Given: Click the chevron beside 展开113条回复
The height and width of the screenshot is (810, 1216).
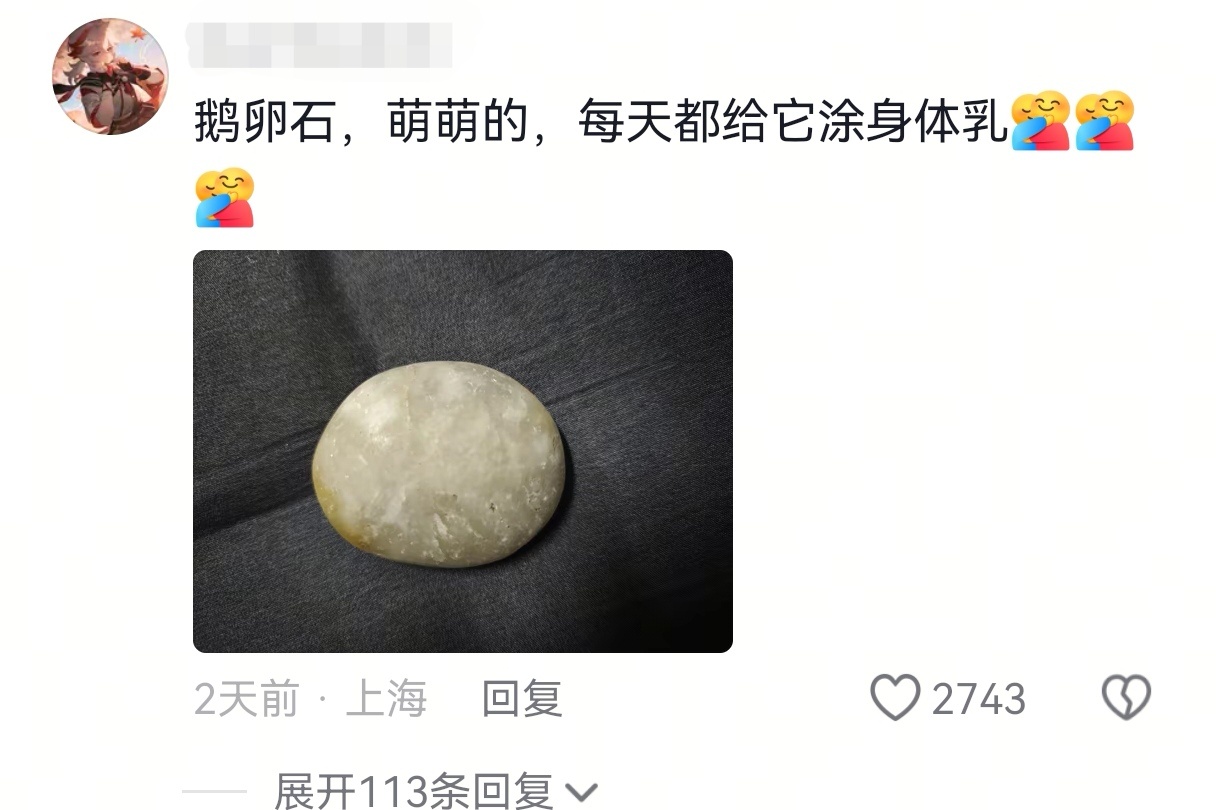Looking at the screenshot, I should click(x=580, y=793).
